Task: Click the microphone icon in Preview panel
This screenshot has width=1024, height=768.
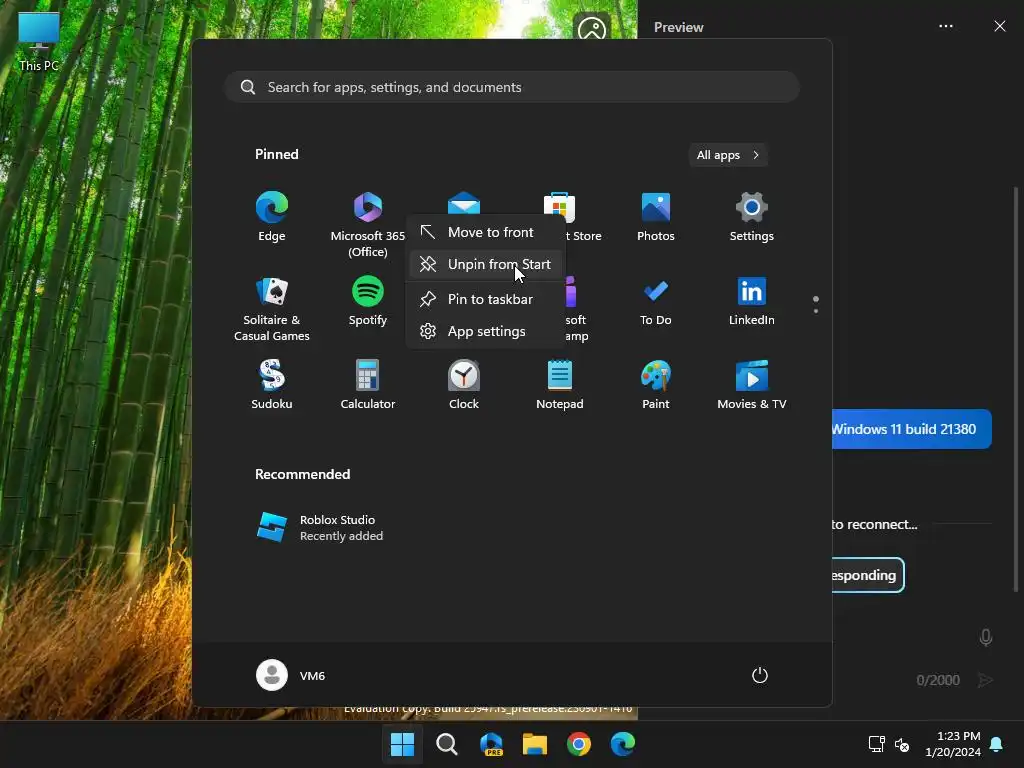Action: pos(986,637)
